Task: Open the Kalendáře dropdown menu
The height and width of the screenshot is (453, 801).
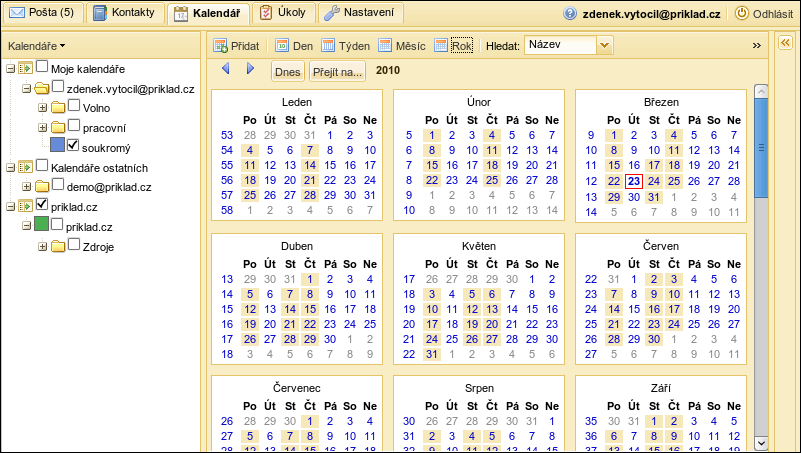Action: (x=37, y=46)
